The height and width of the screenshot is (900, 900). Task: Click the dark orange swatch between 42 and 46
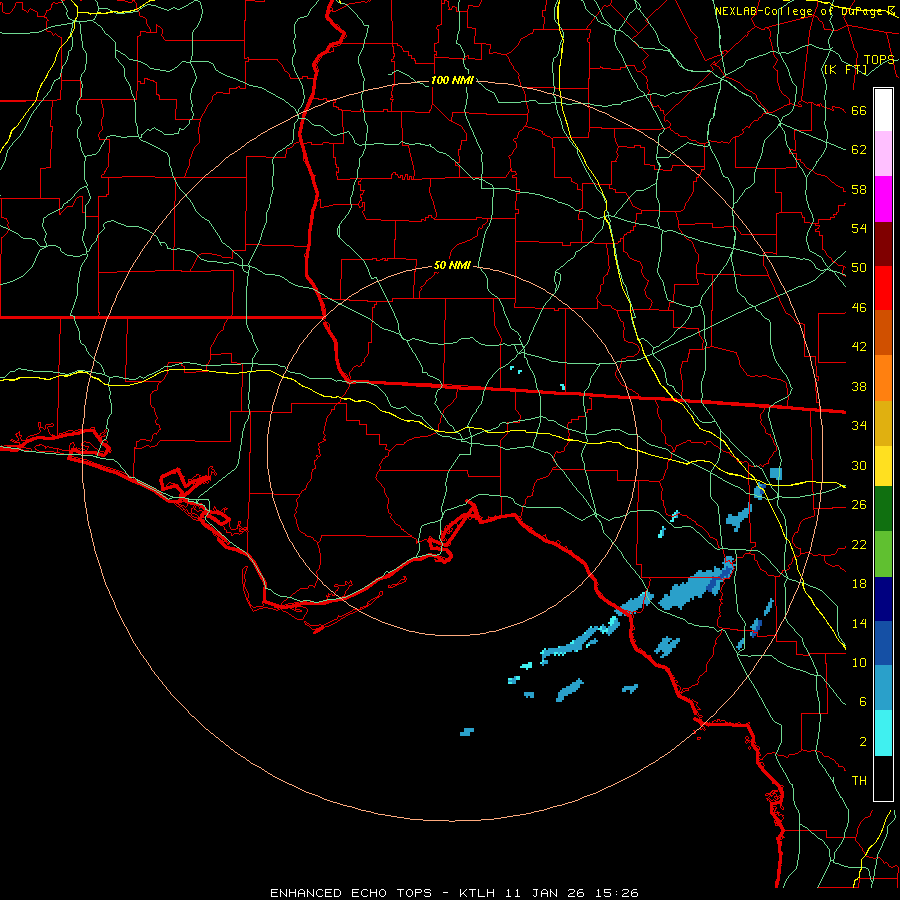tap(883, 332)
